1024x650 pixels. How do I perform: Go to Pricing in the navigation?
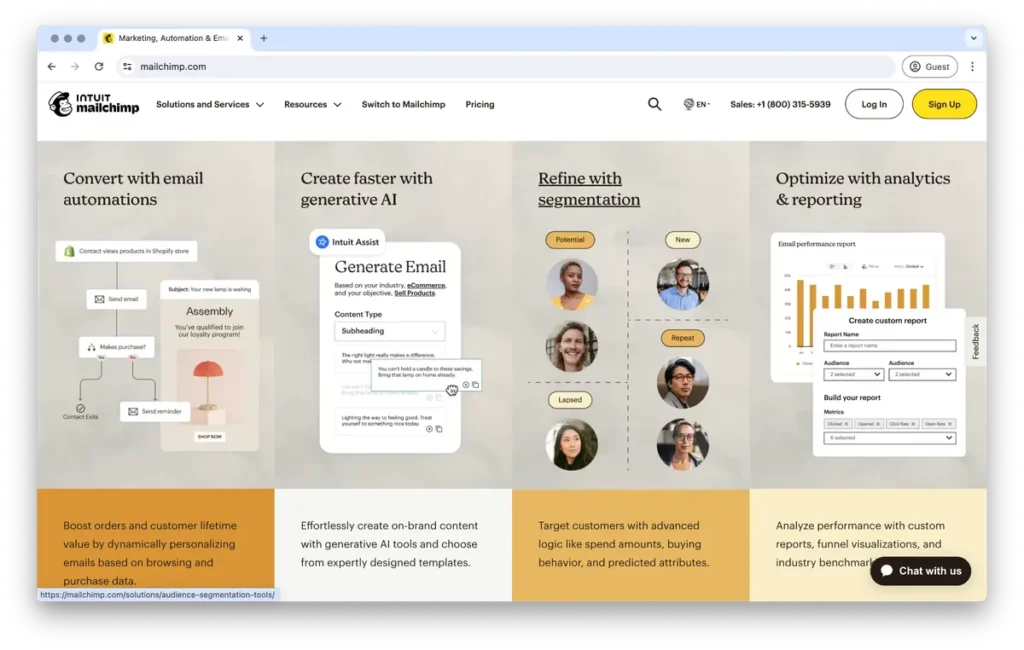[x=480, y=105]
